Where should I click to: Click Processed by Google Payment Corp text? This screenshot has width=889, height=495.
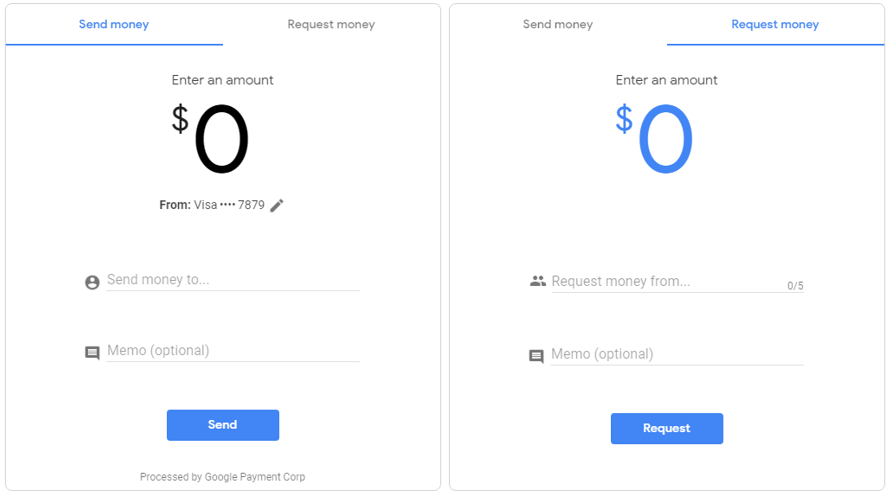click(x=222, y=477)
